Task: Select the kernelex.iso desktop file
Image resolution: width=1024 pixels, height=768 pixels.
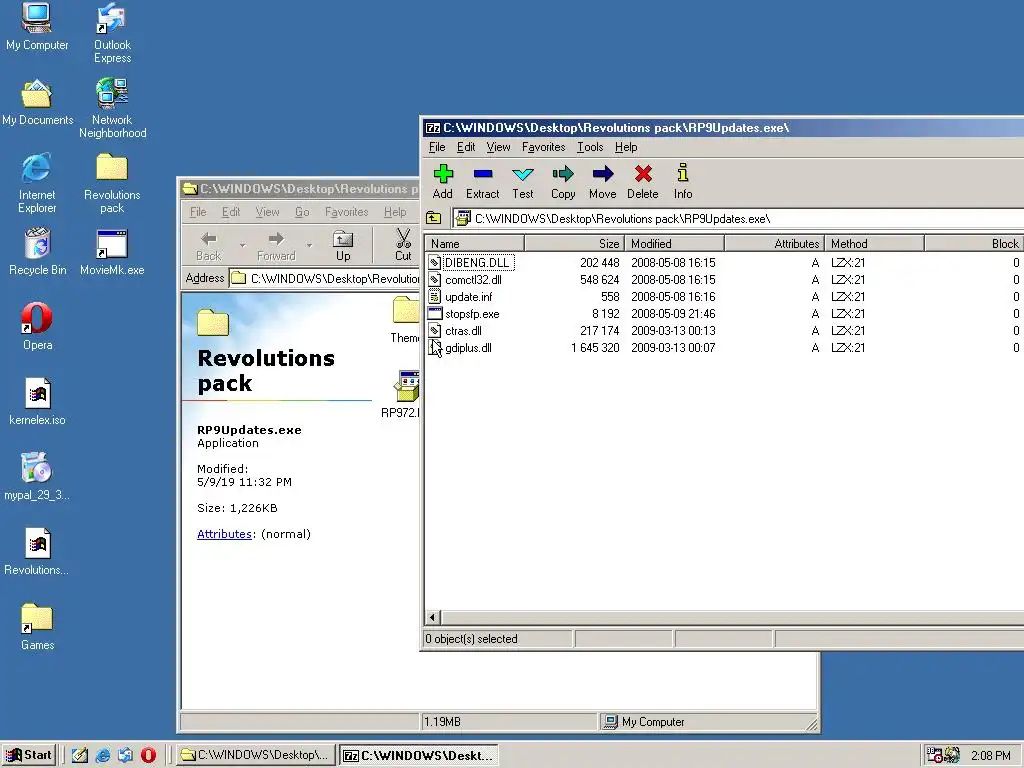Action: [x=37, y=402]
